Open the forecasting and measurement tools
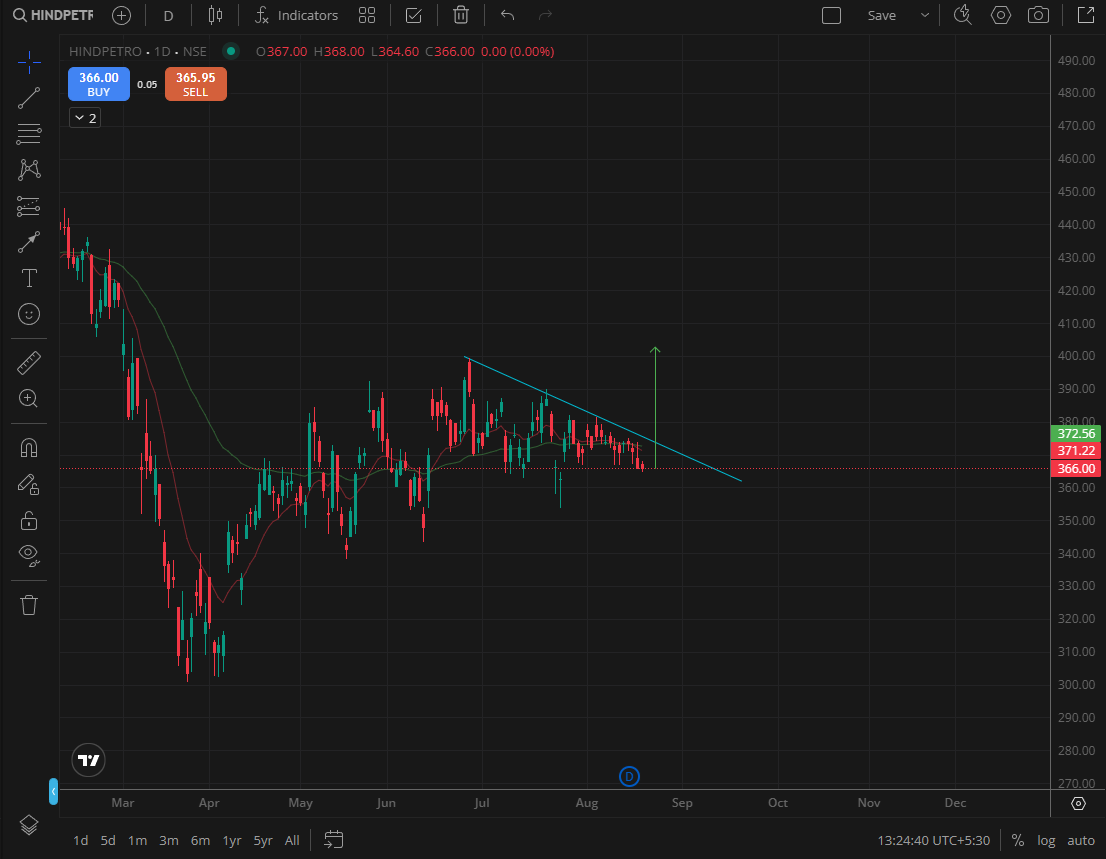Viewport: 1106px width, 859px height. coord(29,206)
